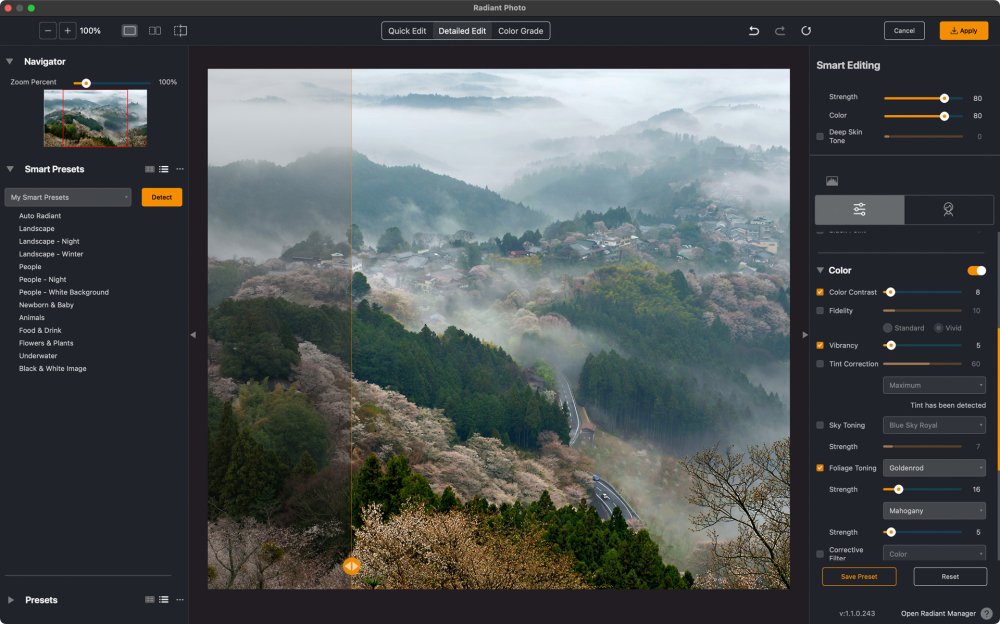1000x624 pixels.
Task: Click the before/after split handle
Action: 351,566
